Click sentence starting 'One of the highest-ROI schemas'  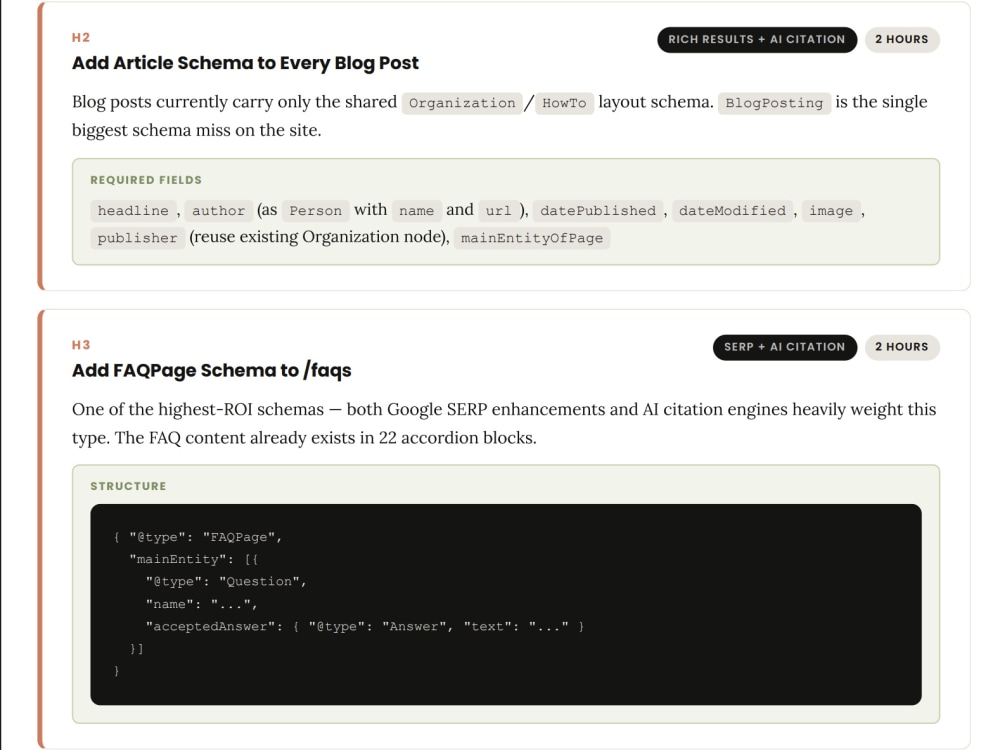coord(504,423)
